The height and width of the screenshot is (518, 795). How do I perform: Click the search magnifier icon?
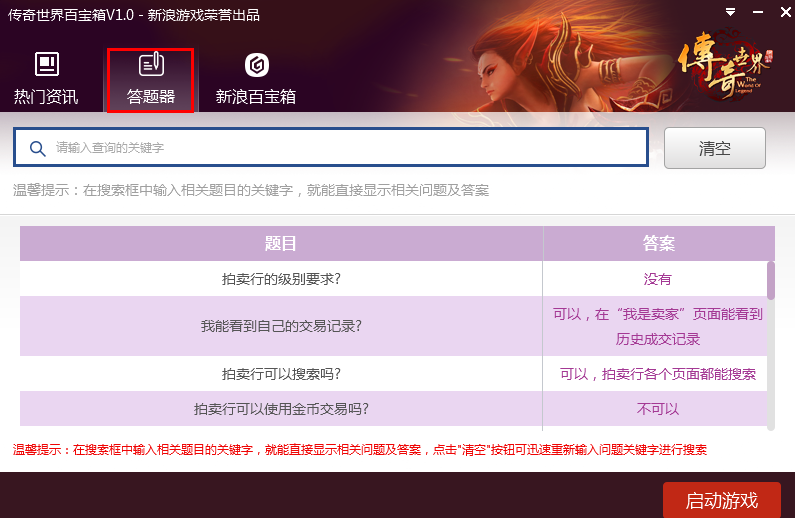[x=38, y=149]
